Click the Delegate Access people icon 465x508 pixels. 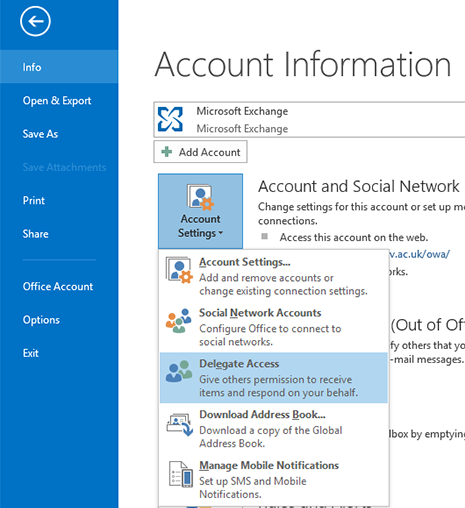[179, 371]
